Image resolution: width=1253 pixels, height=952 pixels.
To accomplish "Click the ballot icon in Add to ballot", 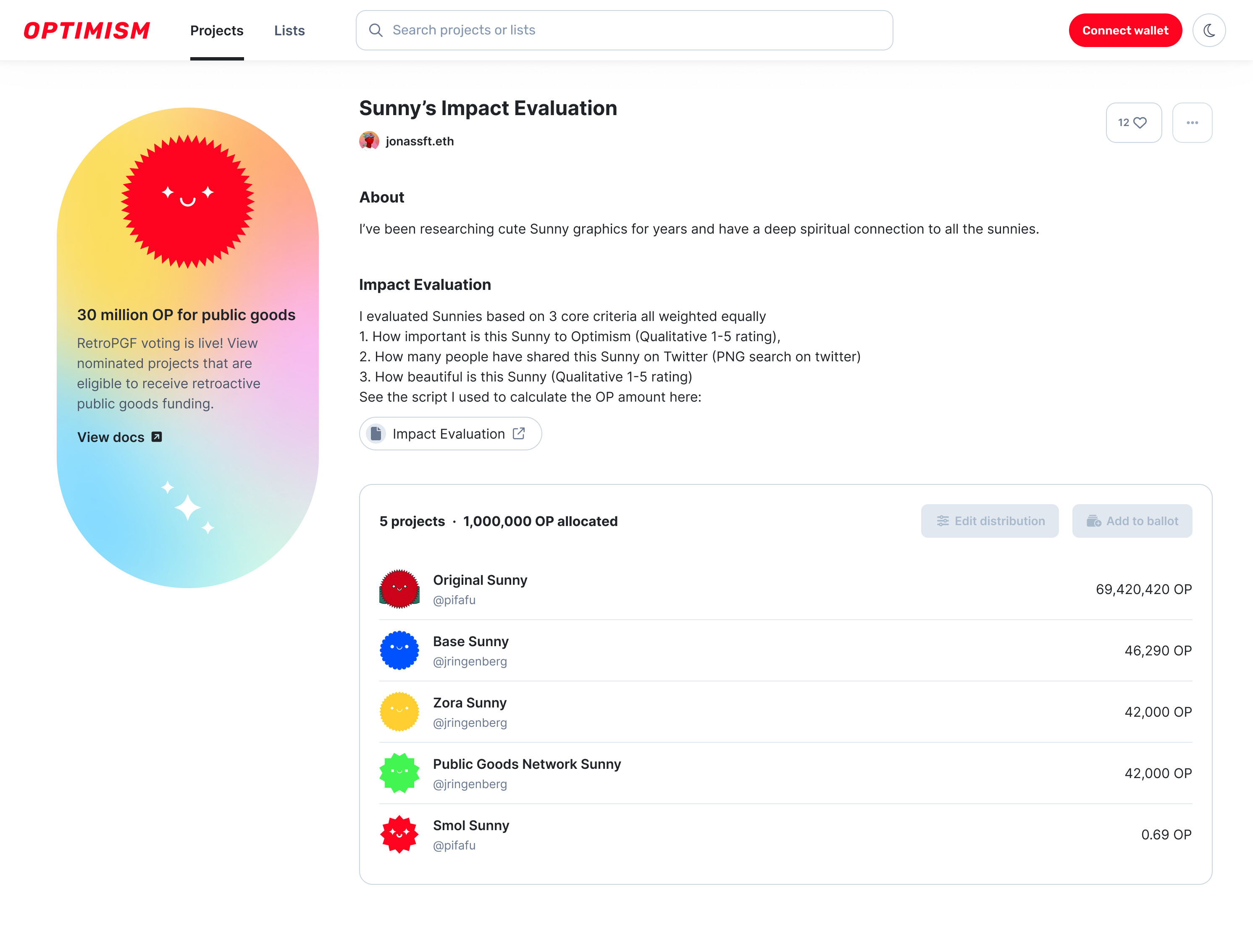I will click(1094, 521).
